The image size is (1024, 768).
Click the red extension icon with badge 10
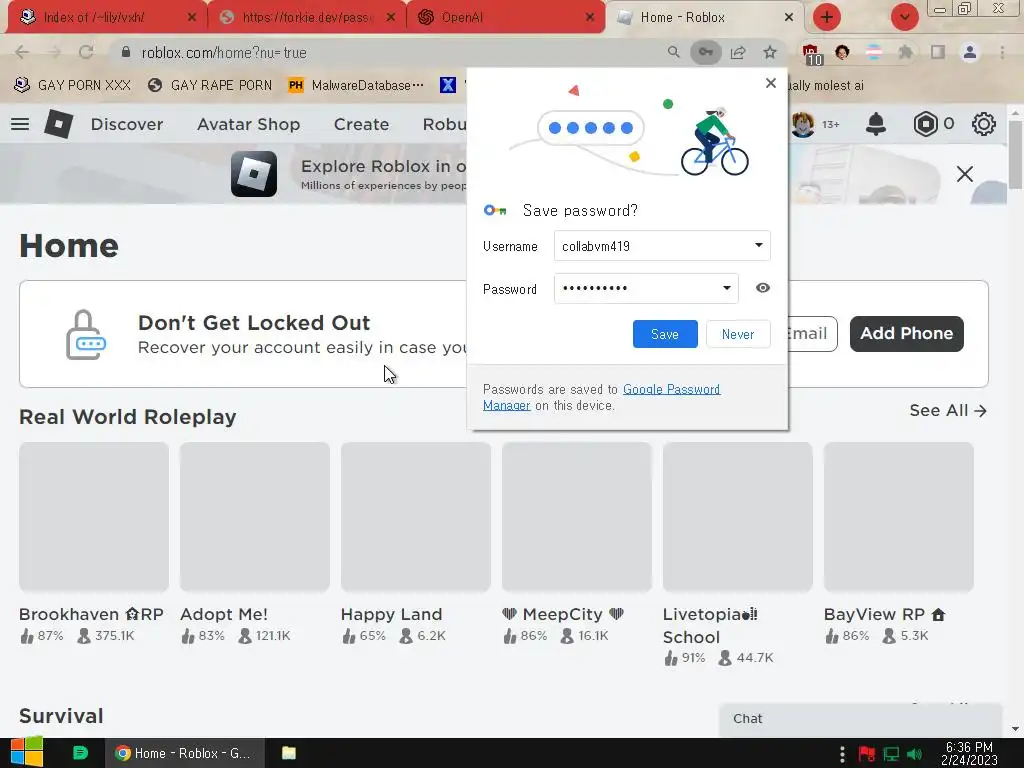pyautogui.click(x=811, y=54)
